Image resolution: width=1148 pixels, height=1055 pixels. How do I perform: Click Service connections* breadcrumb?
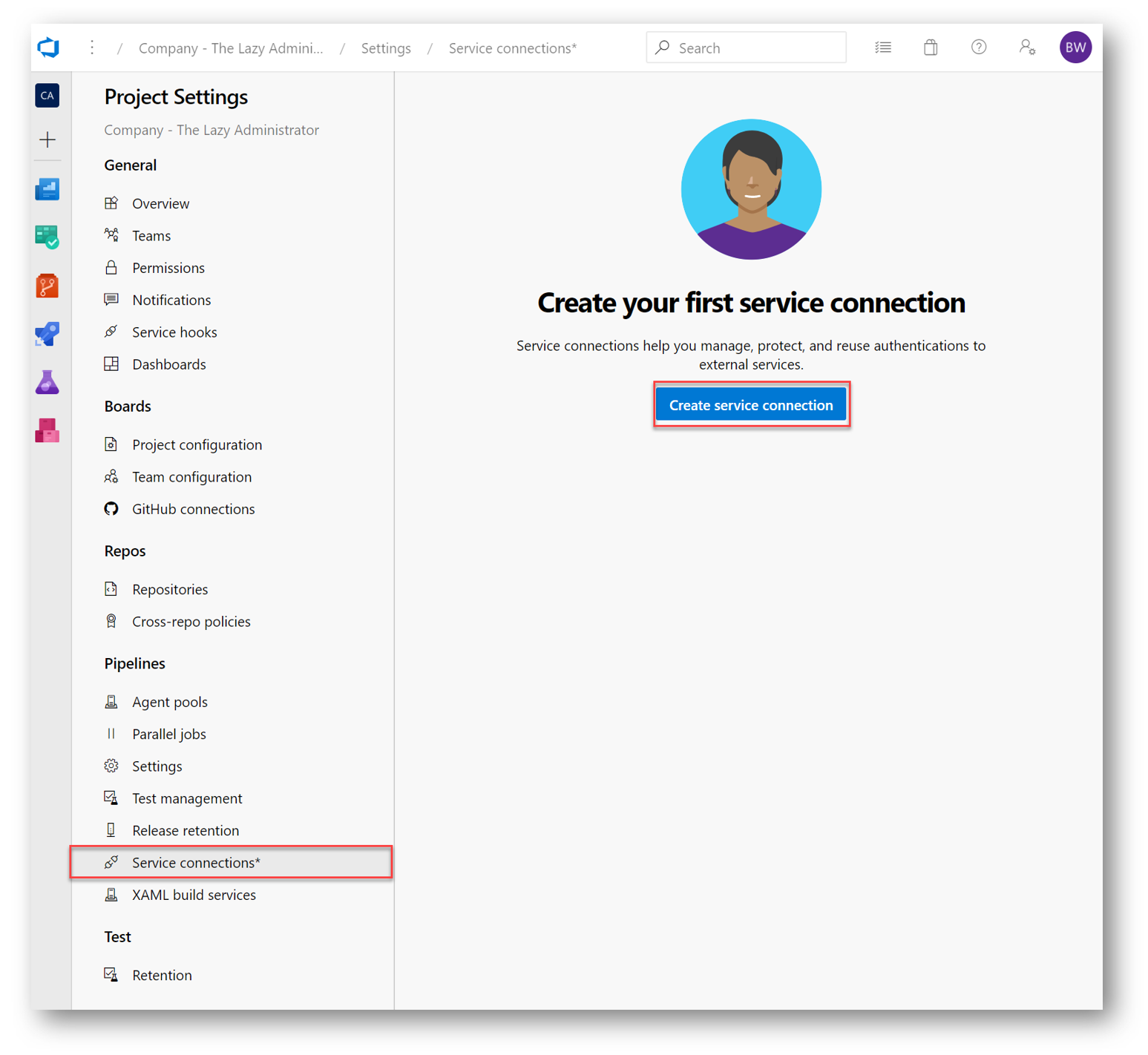(513, 48)
